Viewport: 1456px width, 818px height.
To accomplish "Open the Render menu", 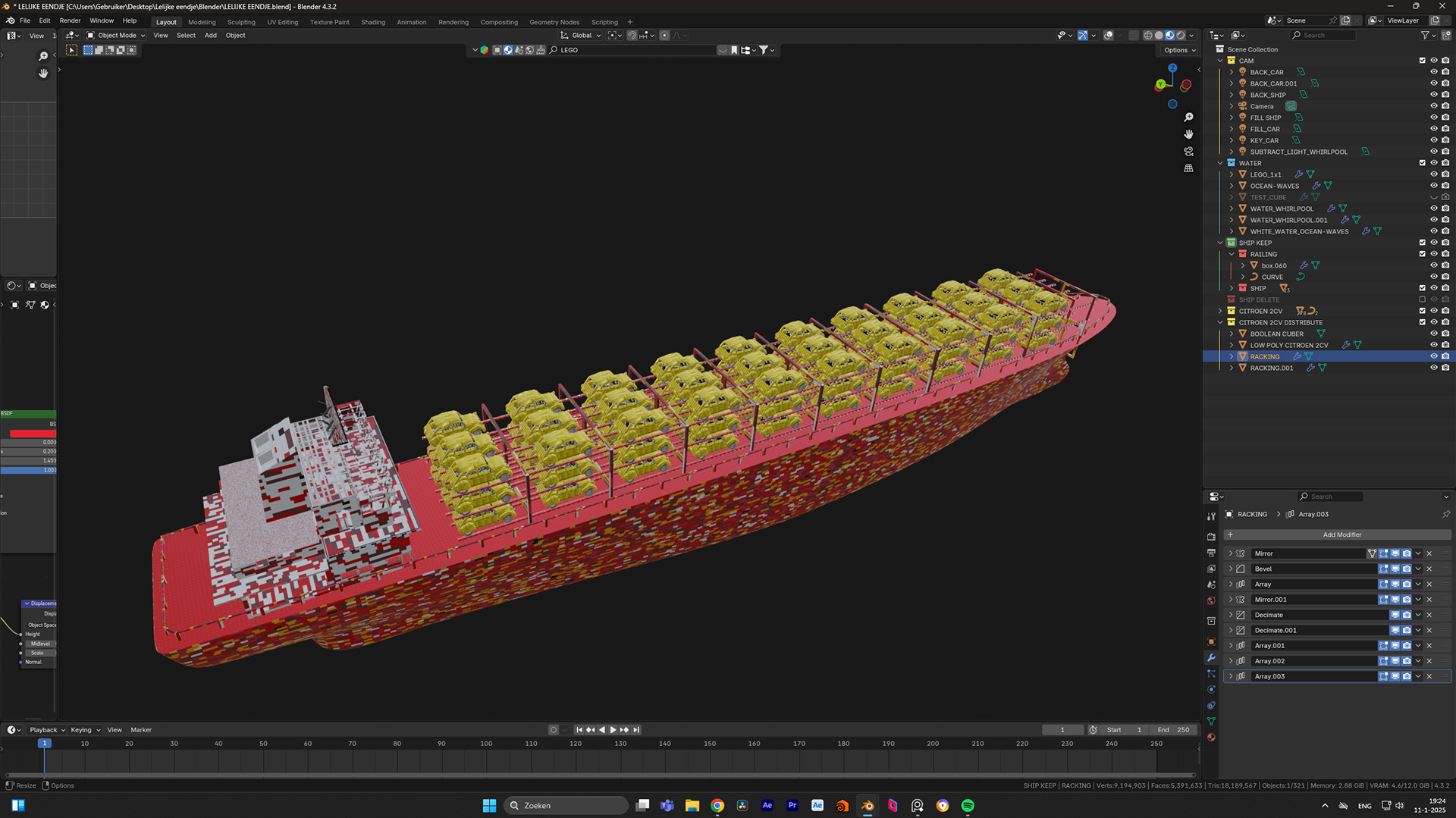I will click(x=70, y=21).
